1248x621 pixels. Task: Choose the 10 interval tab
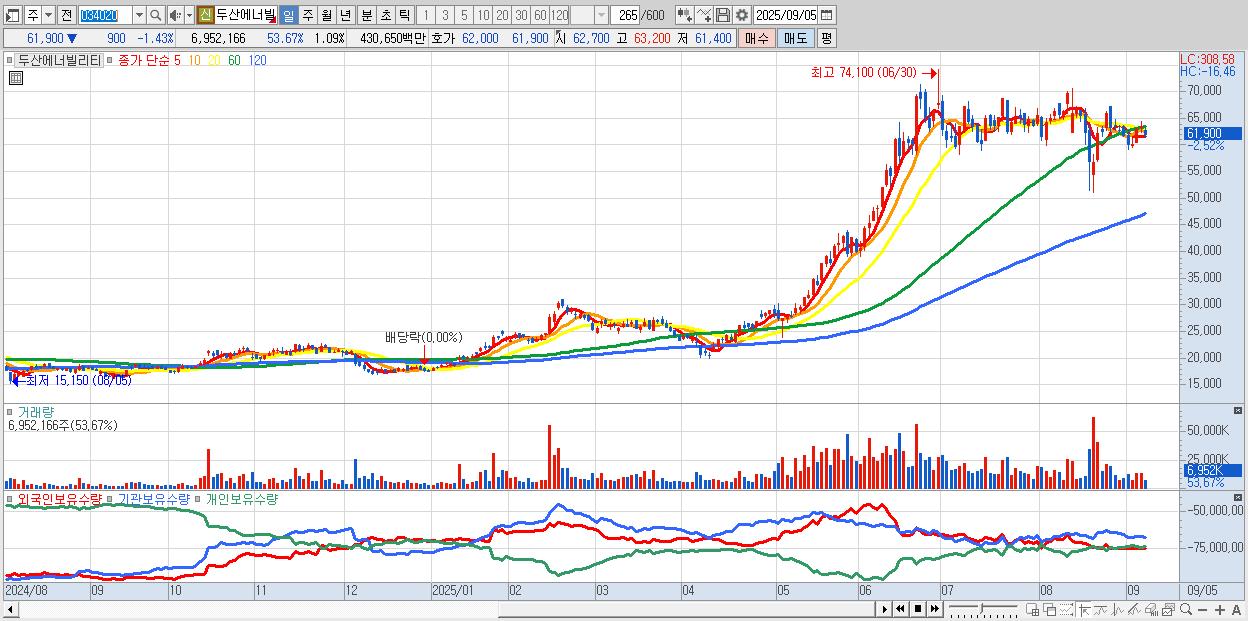pos(483,16)
